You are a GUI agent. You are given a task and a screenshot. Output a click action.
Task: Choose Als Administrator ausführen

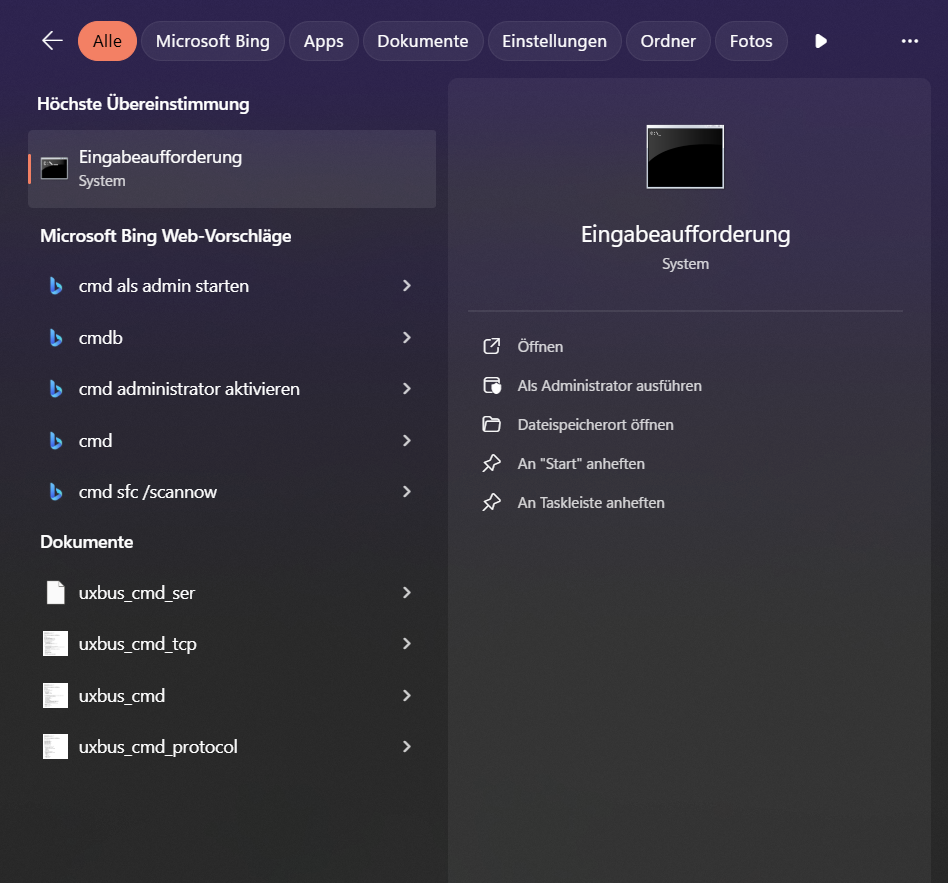(x=609, y=385)
